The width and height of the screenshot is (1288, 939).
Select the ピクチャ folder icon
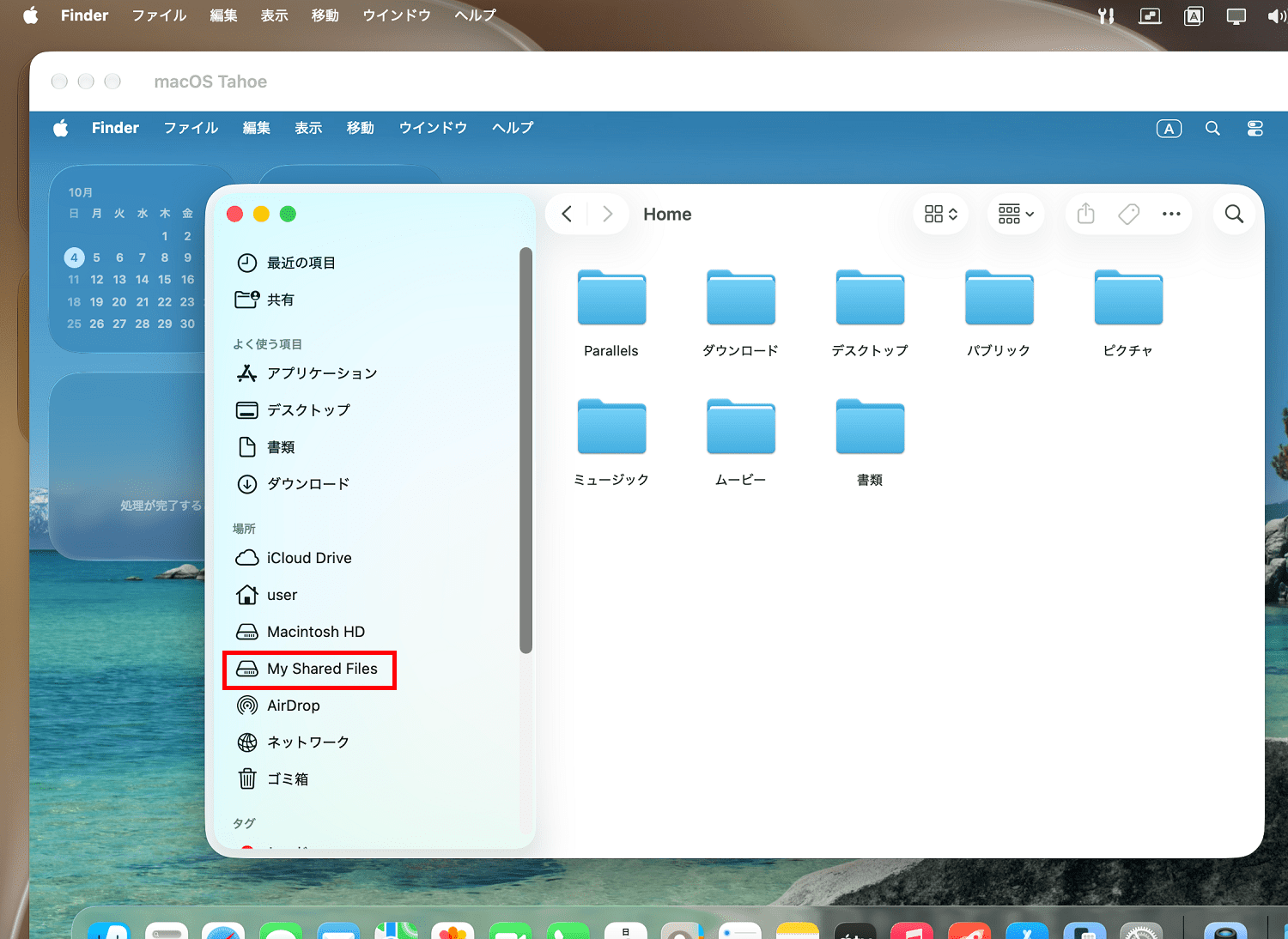1128,298
